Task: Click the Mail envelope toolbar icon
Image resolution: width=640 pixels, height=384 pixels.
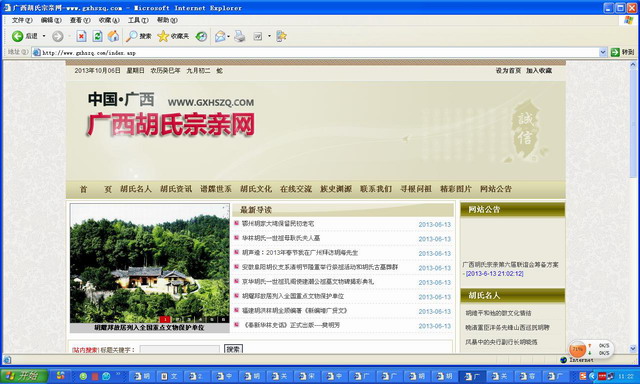Action: coord(220,36)
